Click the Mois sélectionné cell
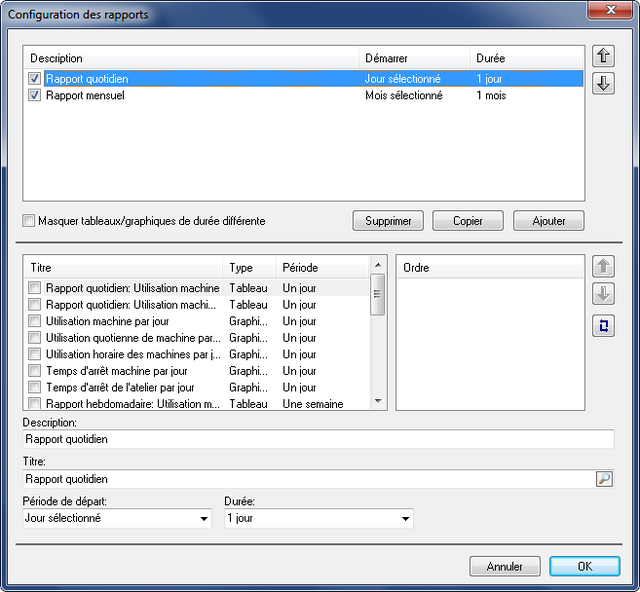 pyautogui.click(x=404, y=95)
